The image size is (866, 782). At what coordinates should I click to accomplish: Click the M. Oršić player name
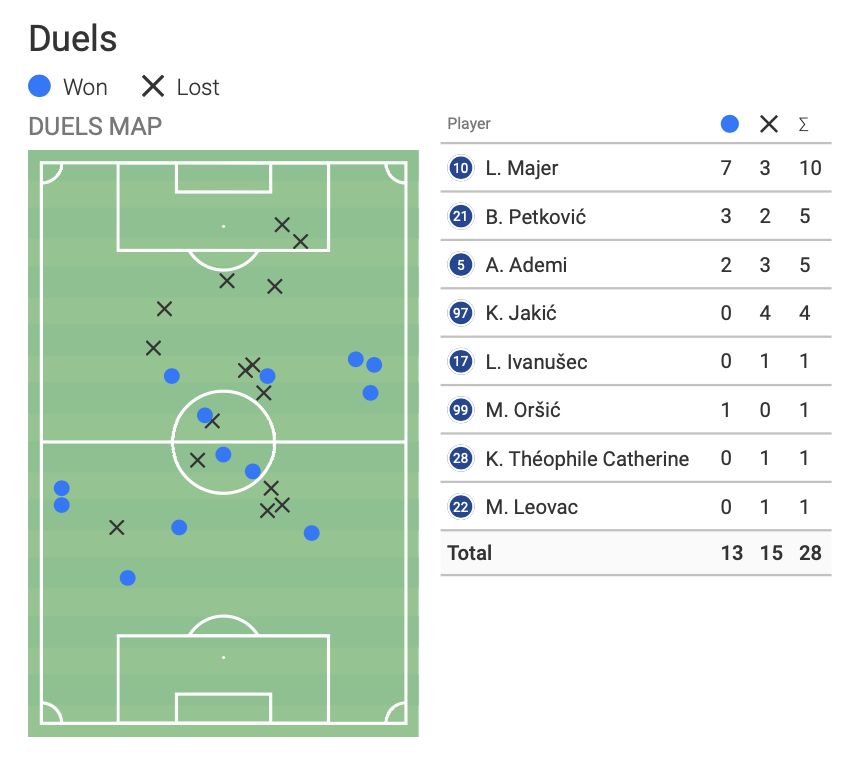click(523, 410)
